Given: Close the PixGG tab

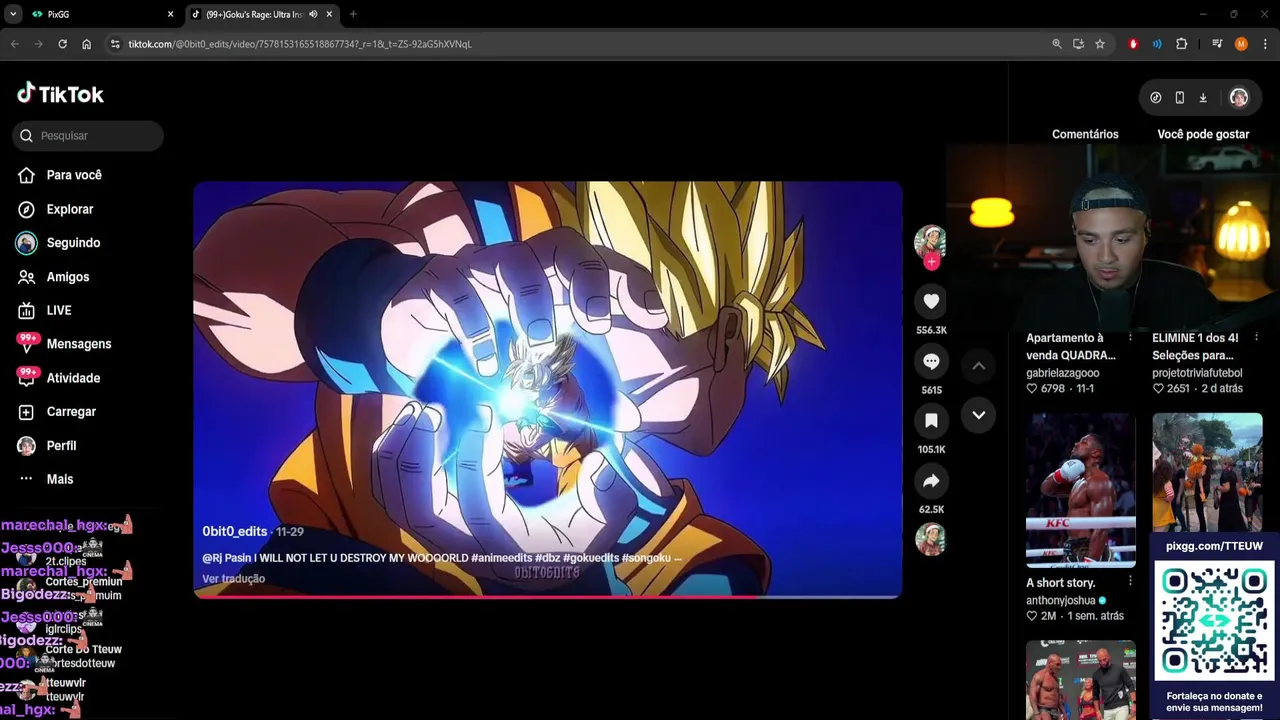Looking at the screenshot, I should (x=170, y=14).
